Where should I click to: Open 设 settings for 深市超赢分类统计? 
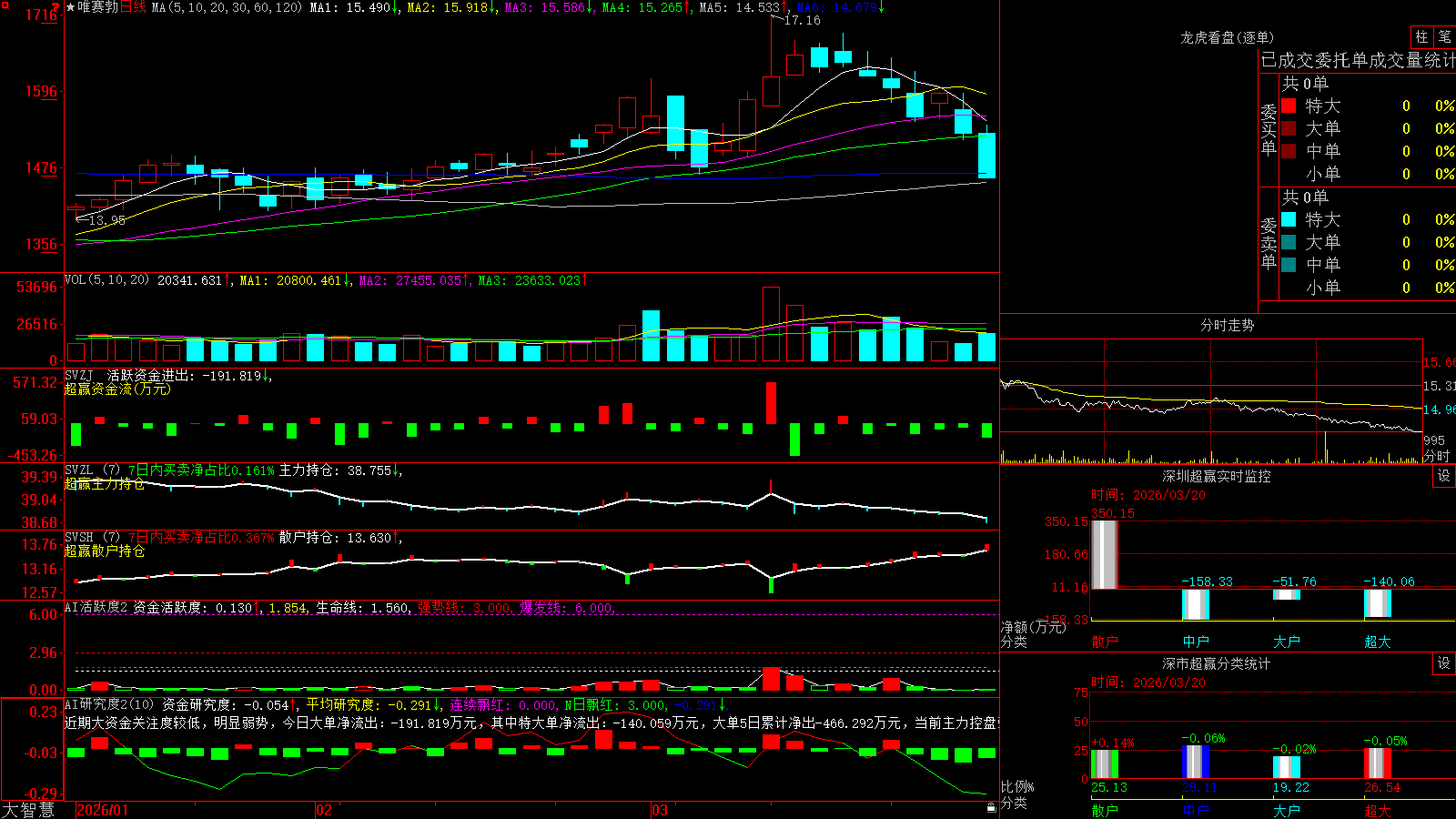click(x=1444, y=663)
